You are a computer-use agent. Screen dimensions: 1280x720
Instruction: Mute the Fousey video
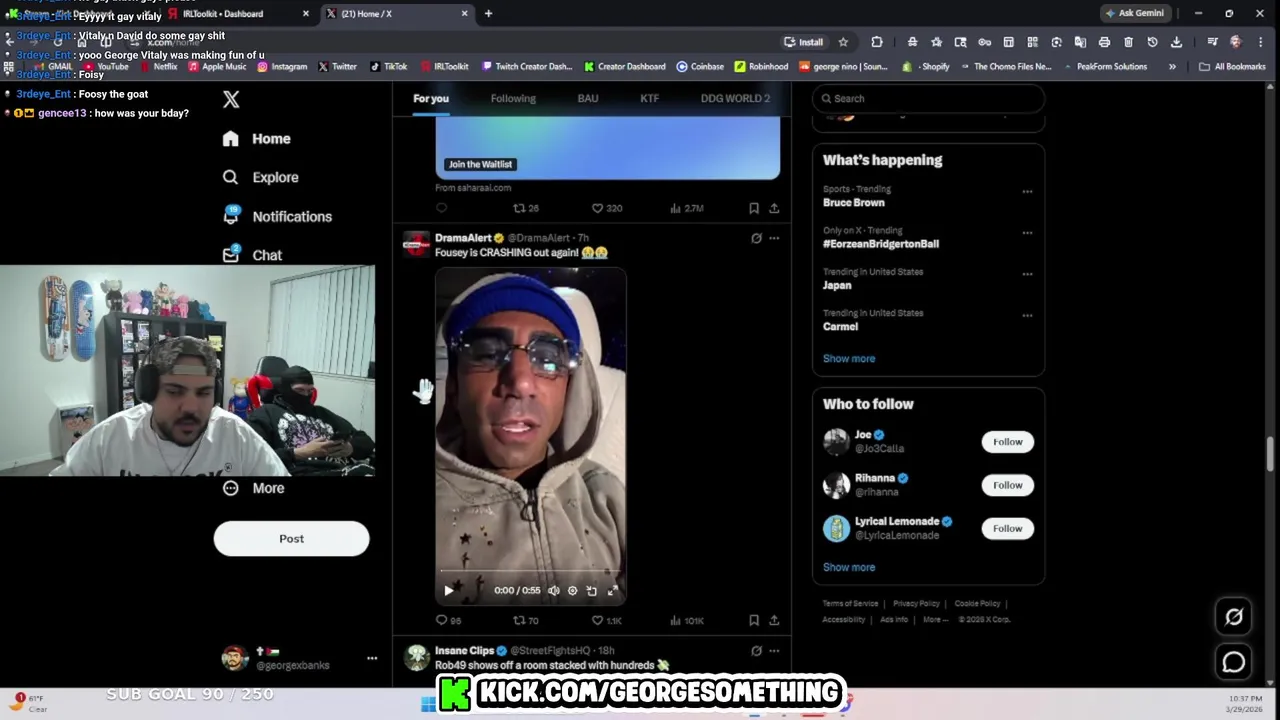coord(553,591)
